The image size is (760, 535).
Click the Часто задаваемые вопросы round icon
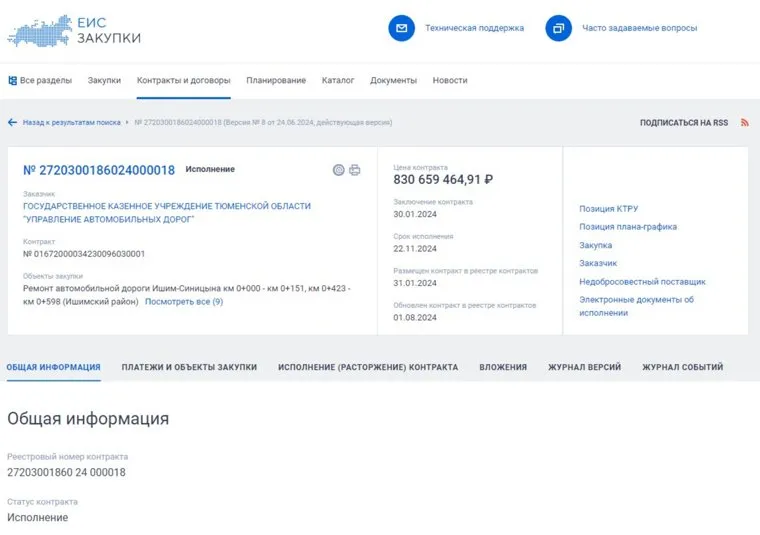[558, 28]
